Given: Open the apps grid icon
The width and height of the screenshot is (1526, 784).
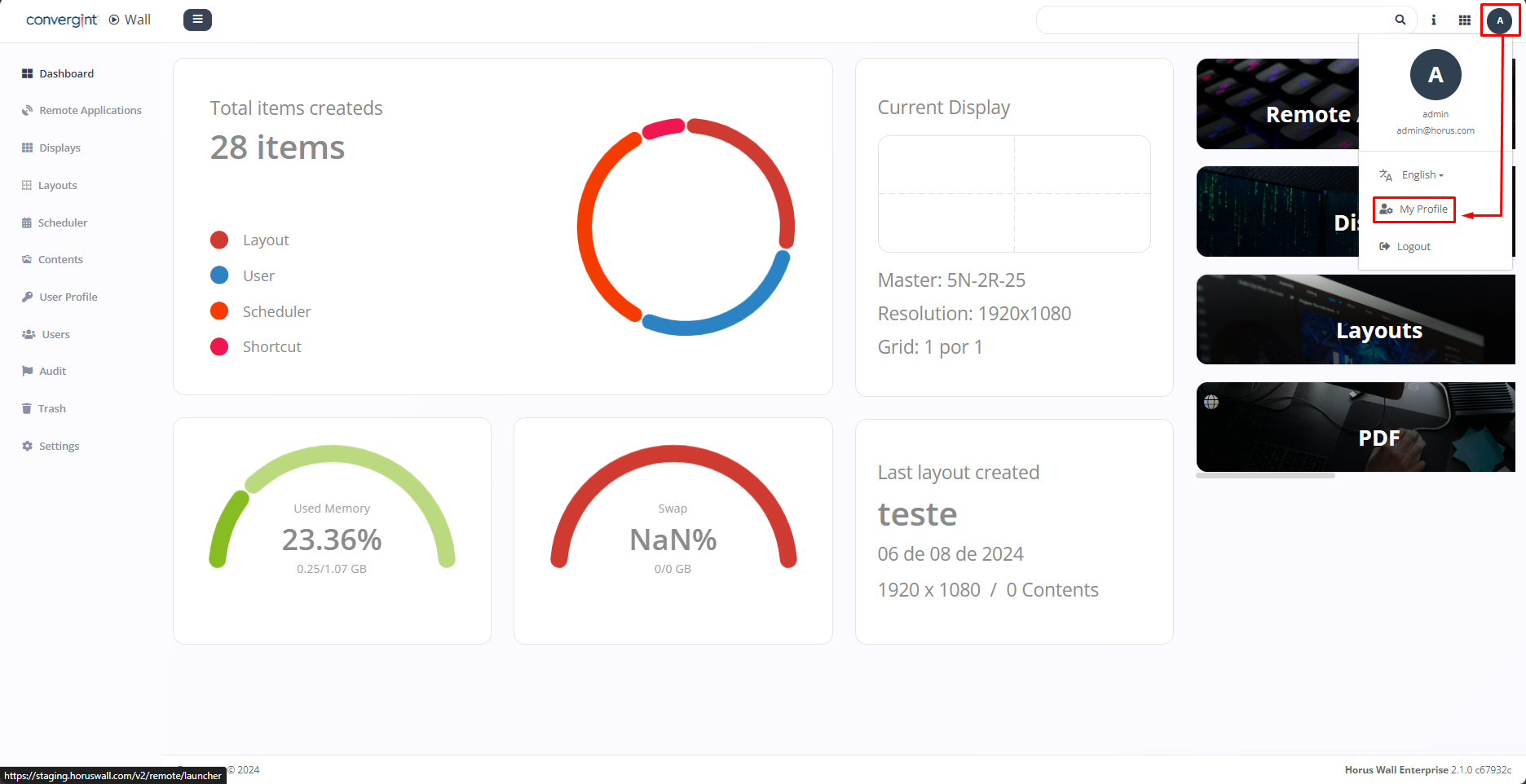Looking at the screenshot, I should point(1464,20).
